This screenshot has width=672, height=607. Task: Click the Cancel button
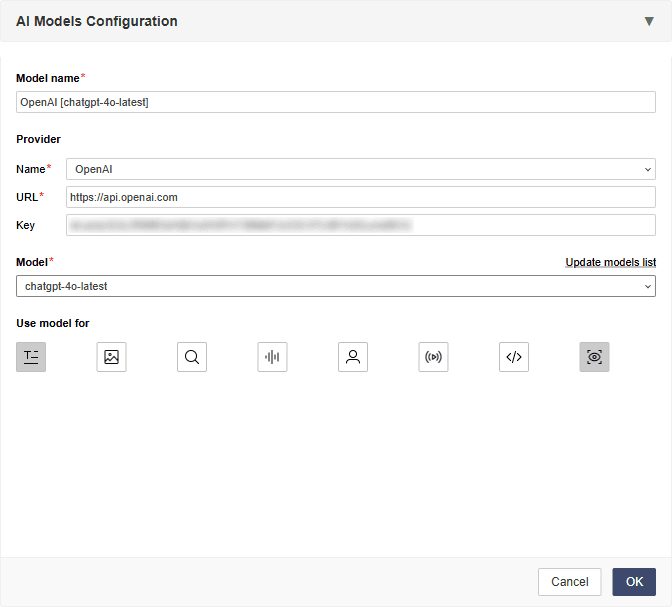(570, 582)
